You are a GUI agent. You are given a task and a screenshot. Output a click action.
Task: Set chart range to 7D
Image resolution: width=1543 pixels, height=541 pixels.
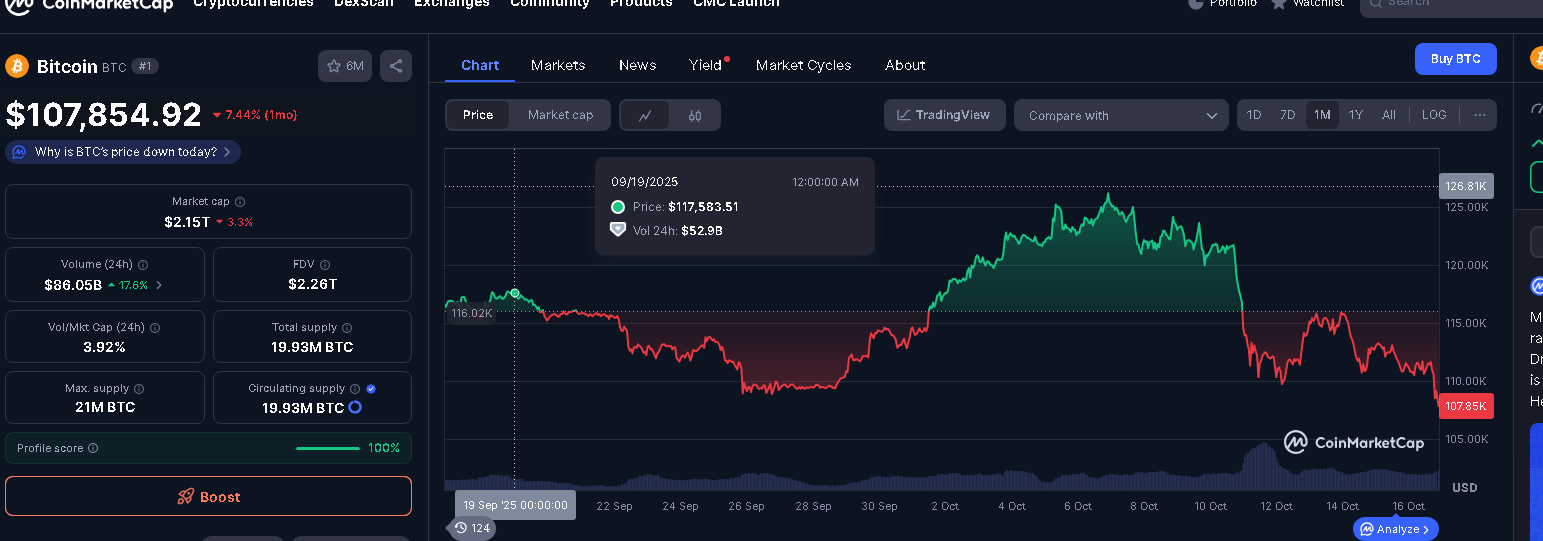tap(1288, 115)
